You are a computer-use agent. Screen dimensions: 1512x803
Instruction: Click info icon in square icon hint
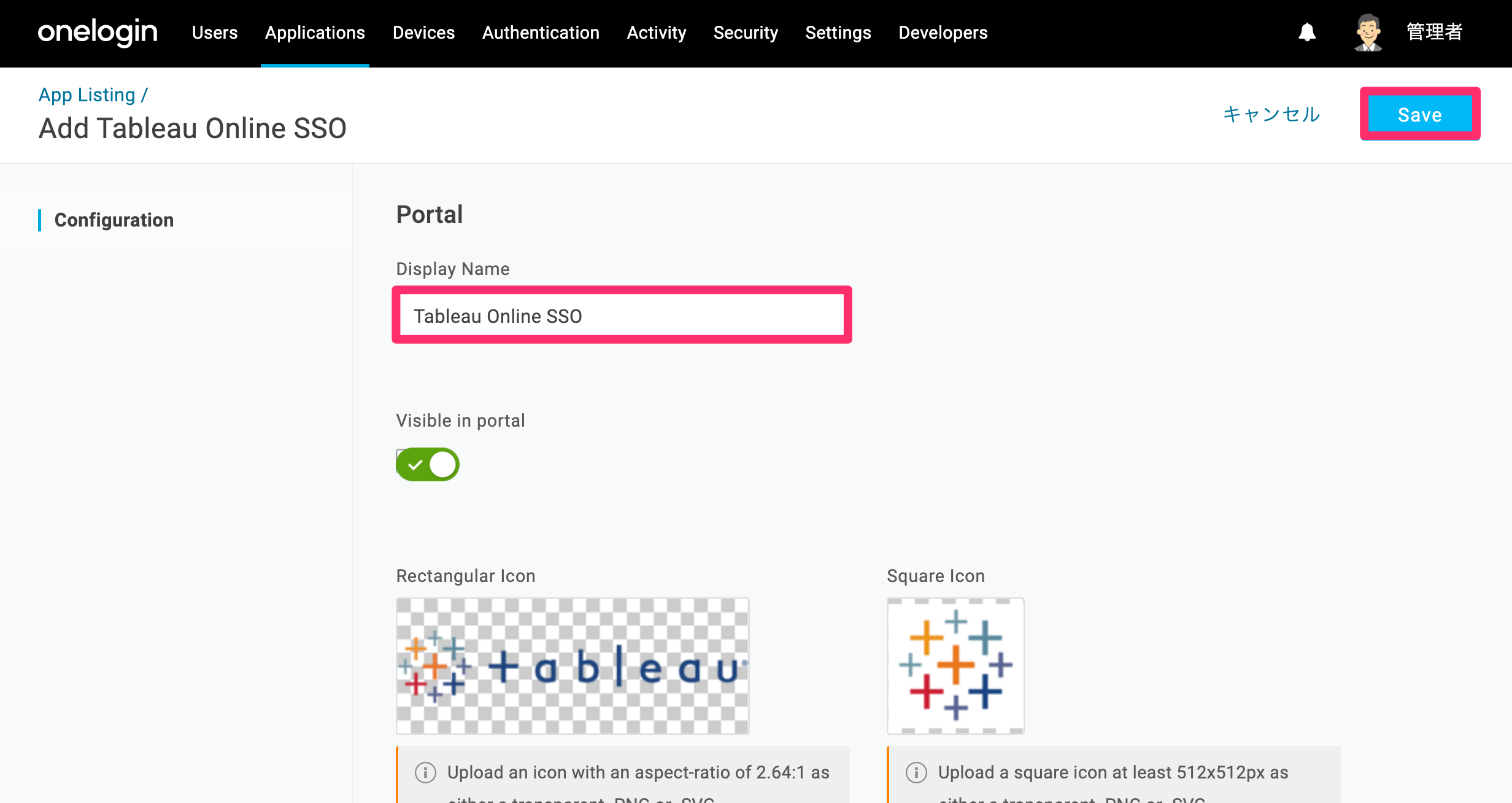[916, 772]
